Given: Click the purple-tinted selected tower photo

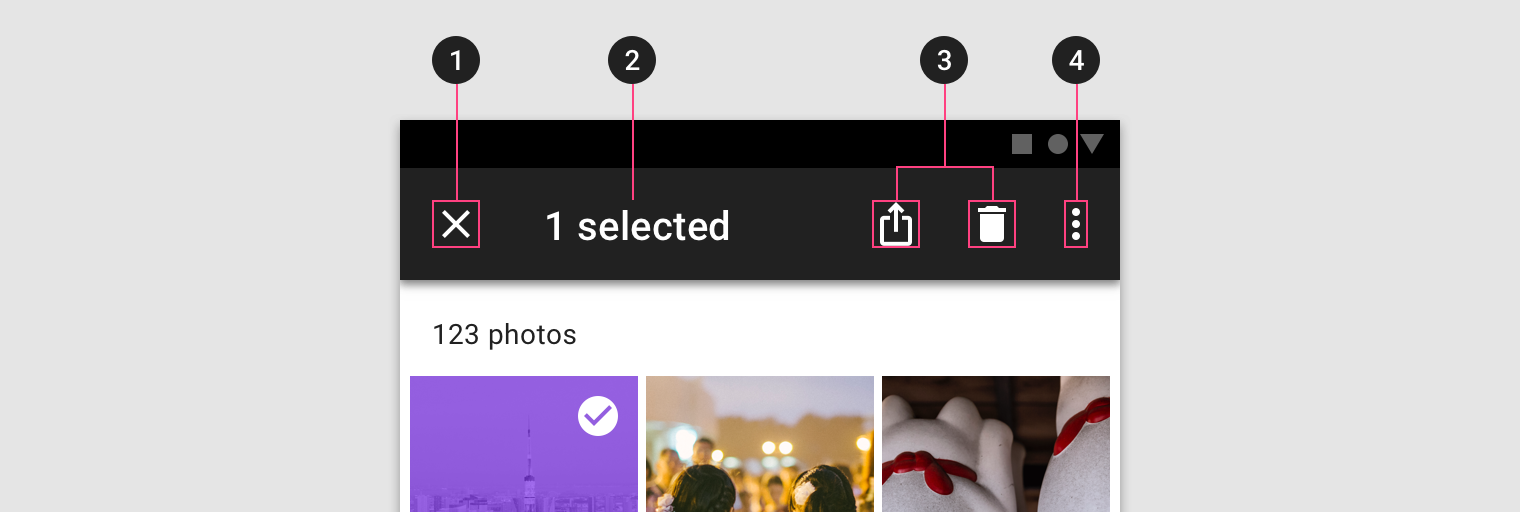Looking at the screenshot, I should (x=500, y=460).
